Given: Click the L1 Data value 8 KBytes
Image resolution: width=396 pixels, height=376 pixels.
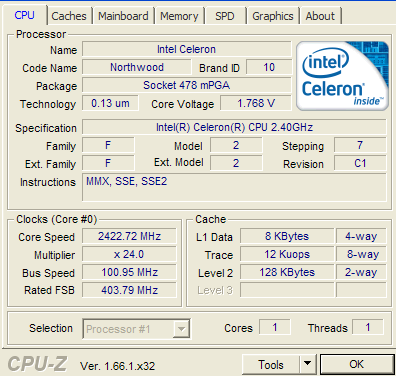Looking at the screenshot, I should (287, 236).
